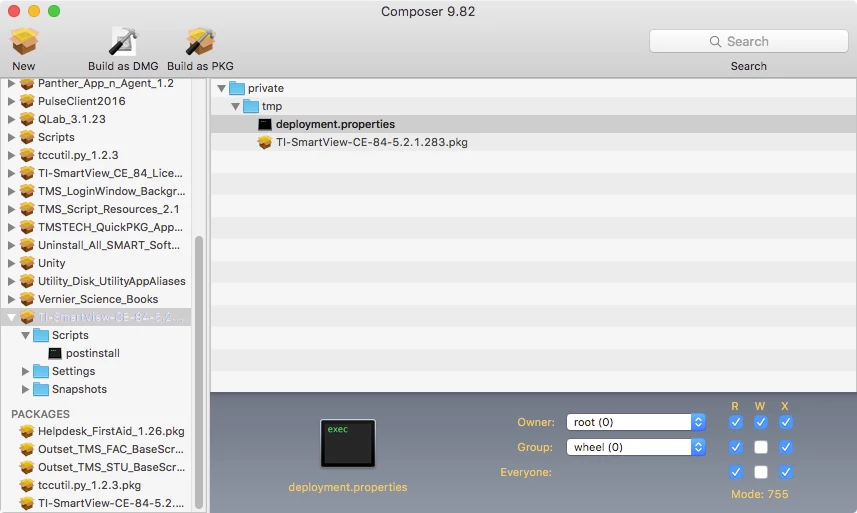
Task: Select the Uninstall_All_SMART_Soft... package icon
Action: pos(27,245)
